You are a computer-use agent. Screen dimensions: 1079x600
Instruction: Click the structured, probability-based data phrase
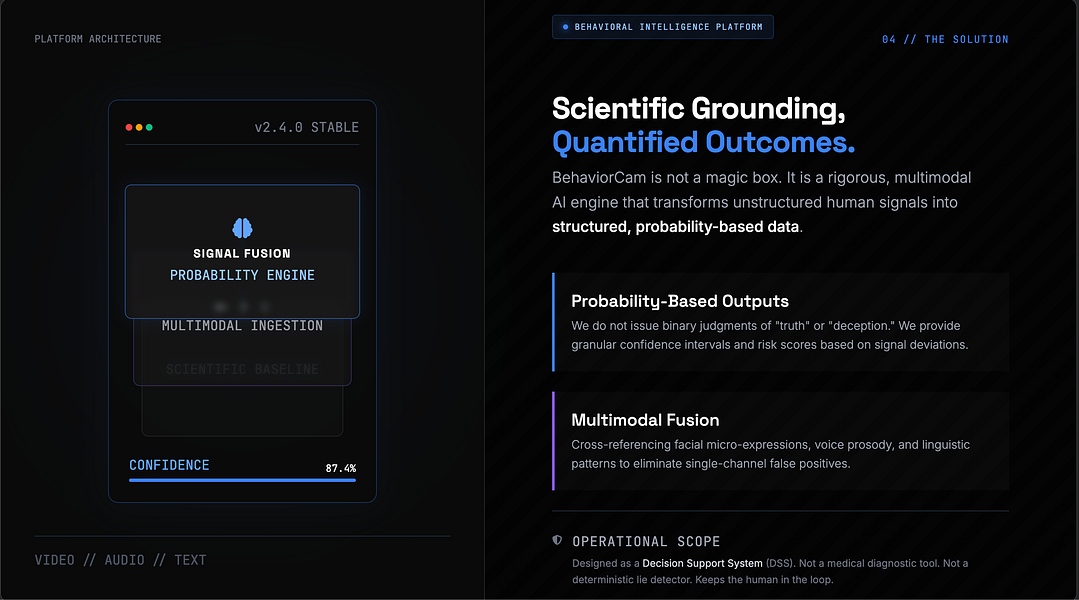675,226
